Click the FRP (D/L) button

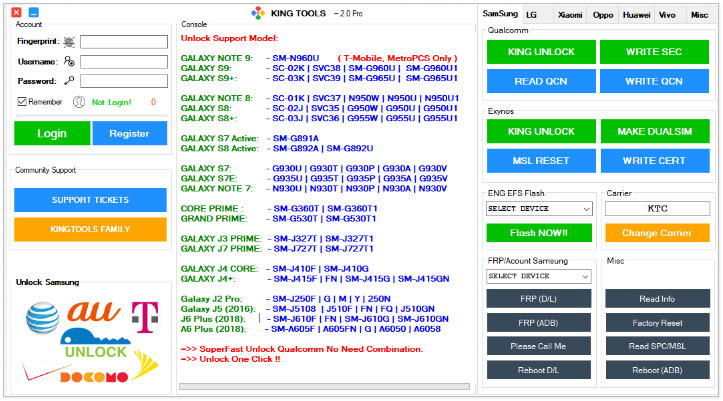click(539, 299)
